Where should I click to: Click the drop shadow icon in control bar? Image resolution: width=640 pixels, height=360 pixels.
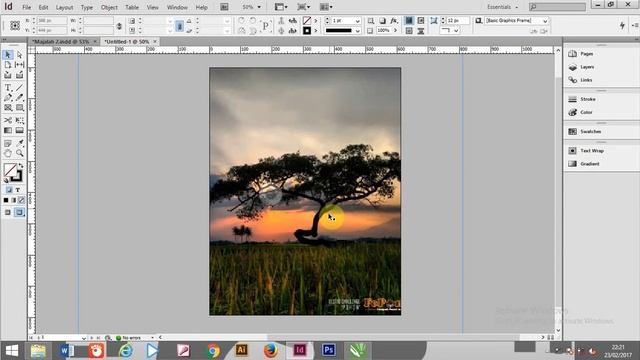pyautogui.click(x=382, y=21)
